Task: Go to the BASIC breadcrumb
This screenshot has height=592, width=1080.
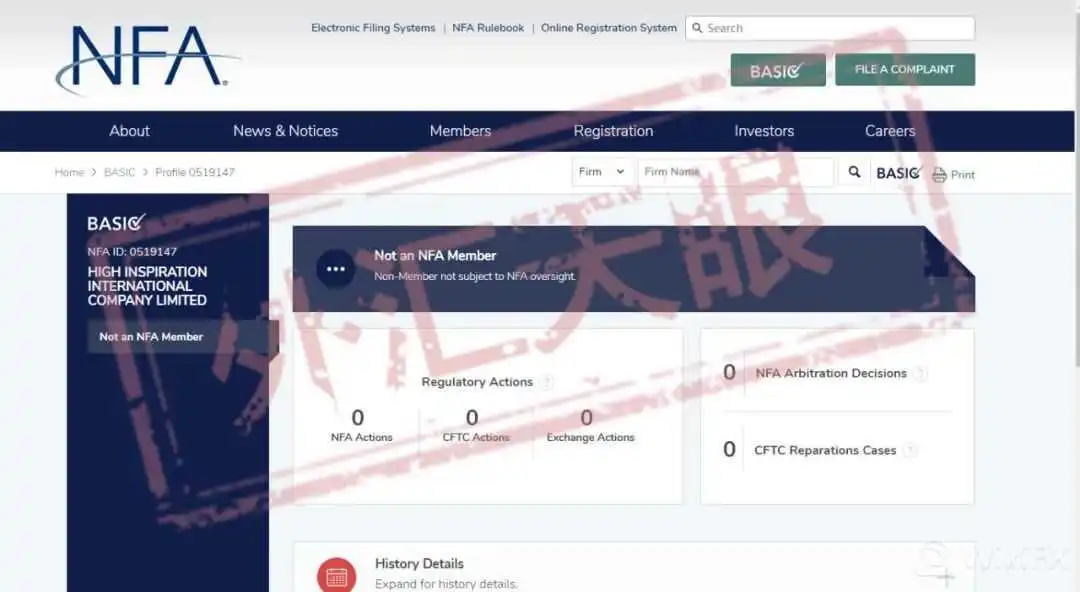Action: pos(119,172)
